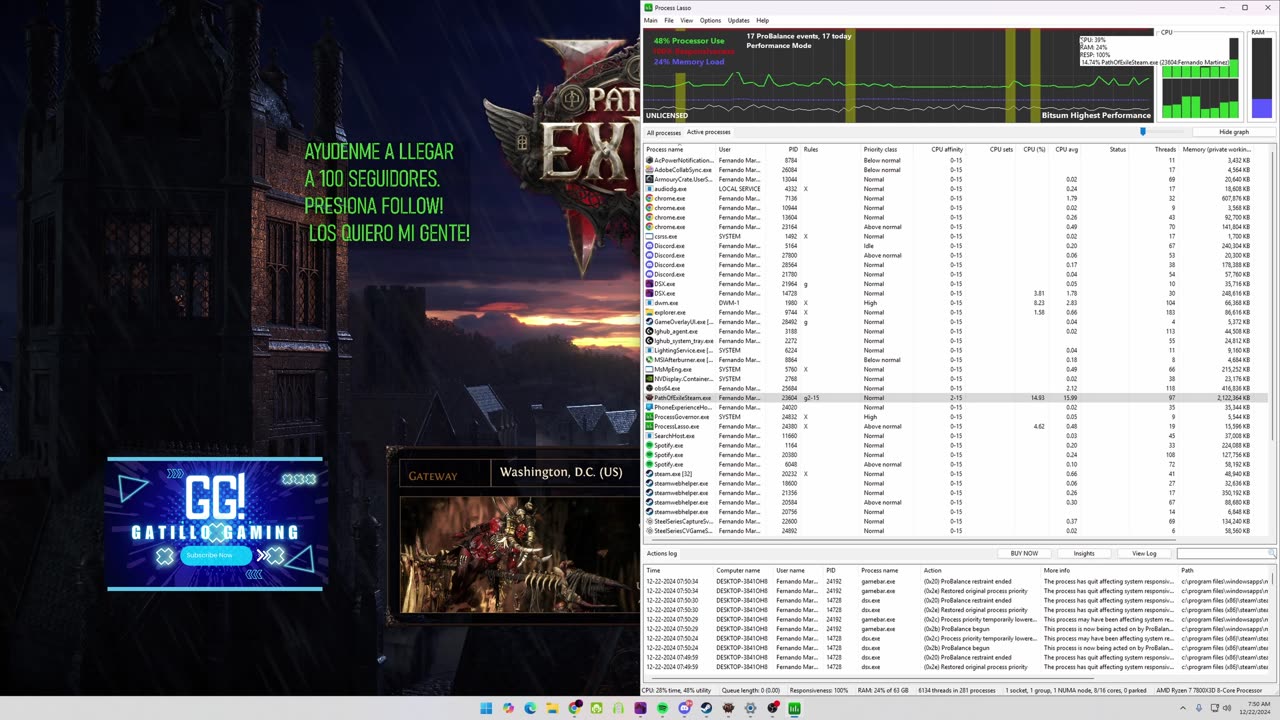
Task: Select the SearchHost.exe process icon
Action: (650, 436)
